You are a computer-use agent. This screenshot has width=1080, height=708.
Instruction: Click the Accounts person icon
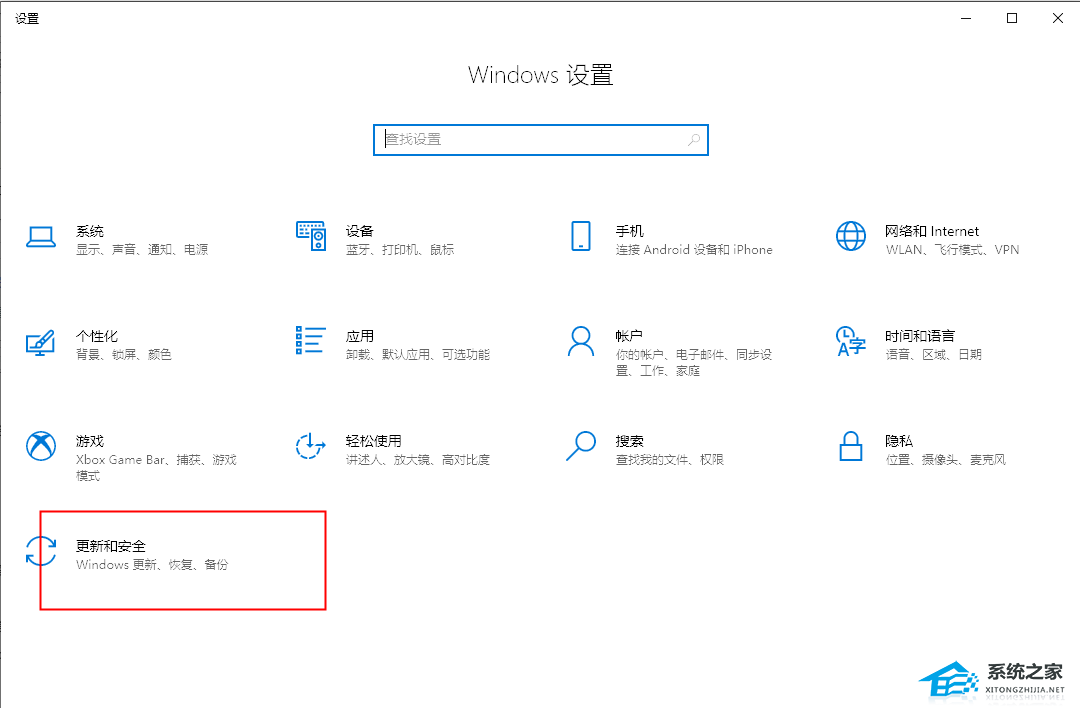581,341
